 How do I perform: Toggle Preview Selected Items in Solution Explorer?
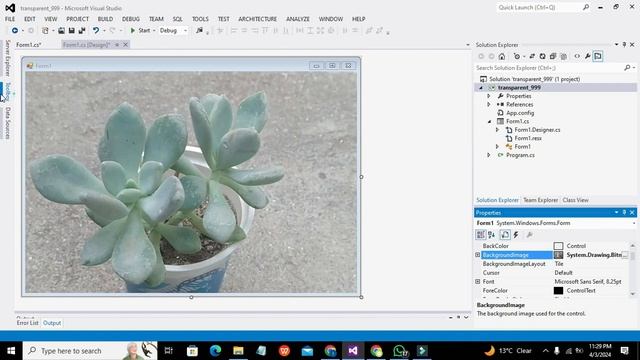[598, 56]
